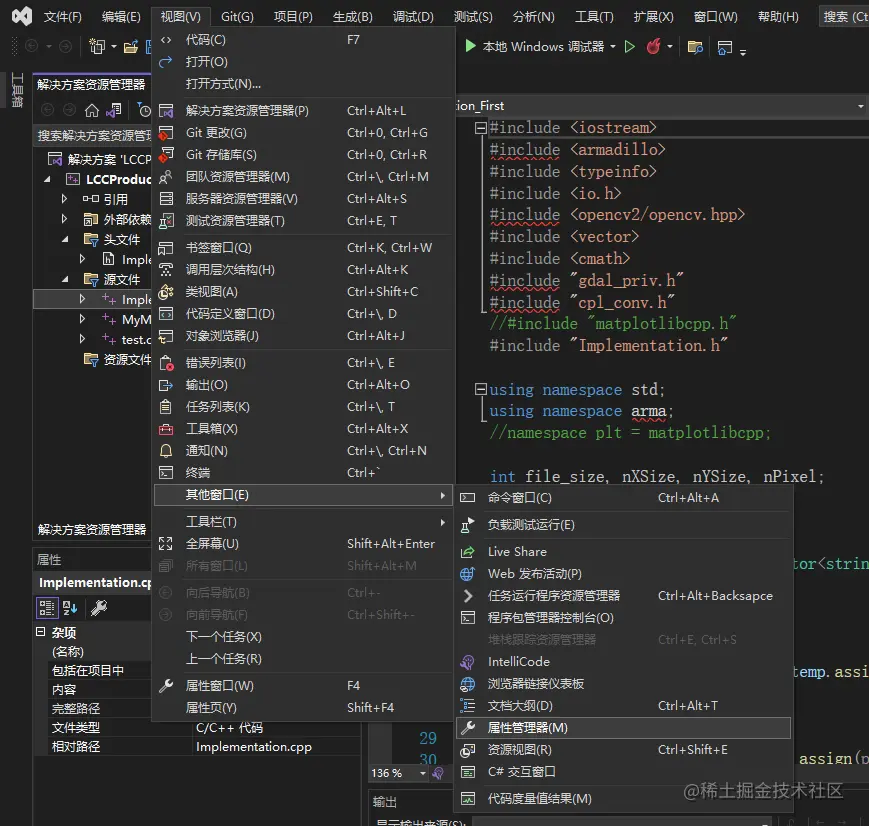Select 属性管理器(M) in submenu
This screenshot has height=826, width=869.
pyautogui.click(x=623, y=728)
